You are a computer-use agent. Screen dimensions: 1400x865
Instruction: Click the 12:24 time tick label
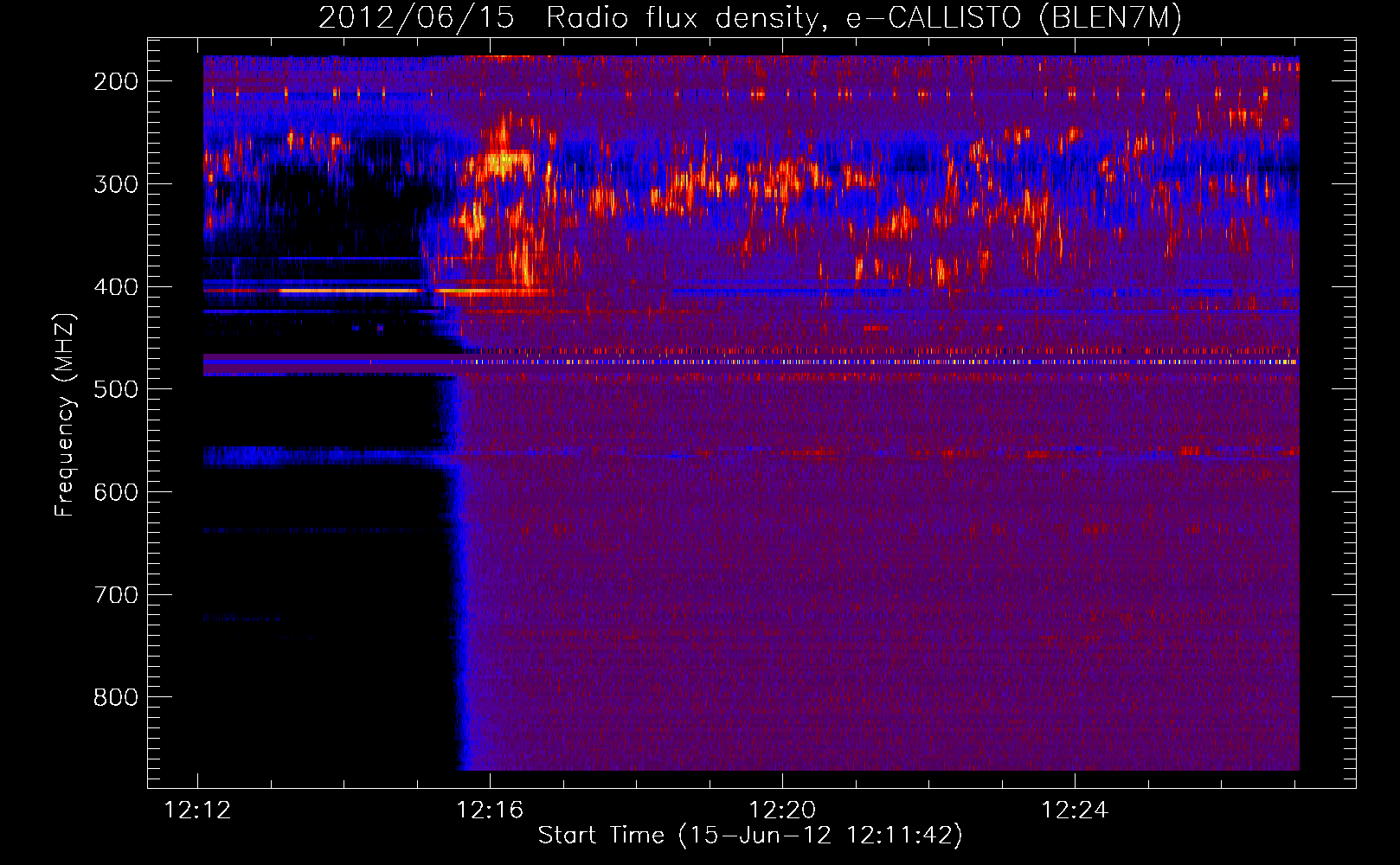click(x=1075, y=811)
